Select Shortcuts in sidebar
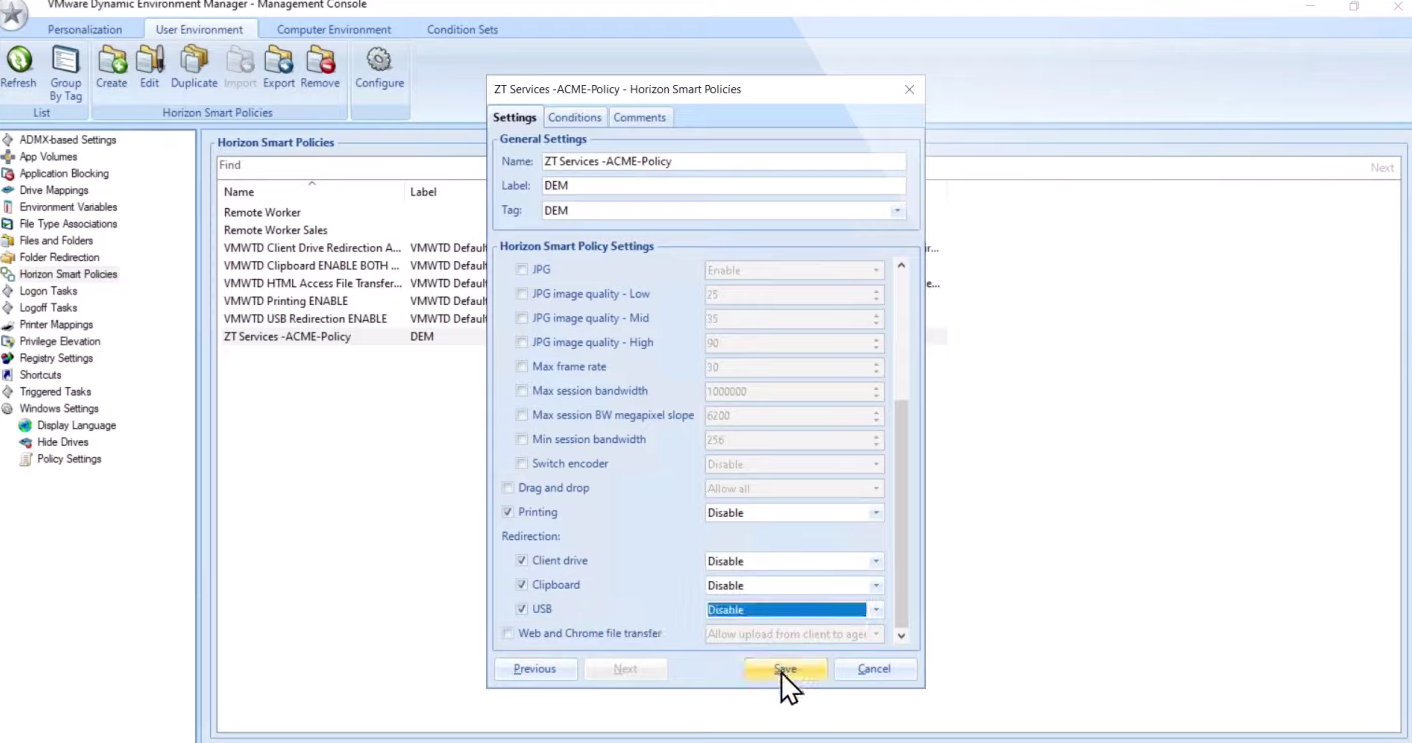 point(40,375)
